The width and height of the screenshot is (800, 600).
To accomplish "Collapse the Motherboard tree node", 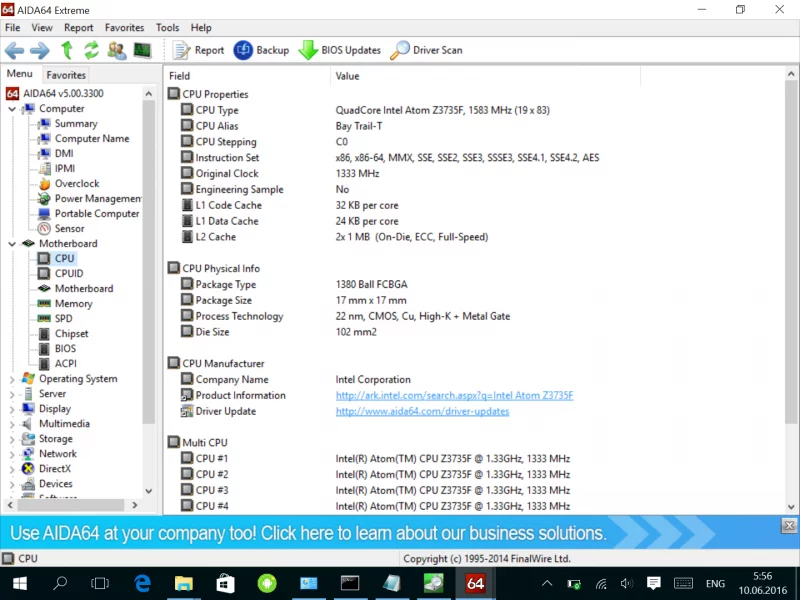I will tap(12, 244).
